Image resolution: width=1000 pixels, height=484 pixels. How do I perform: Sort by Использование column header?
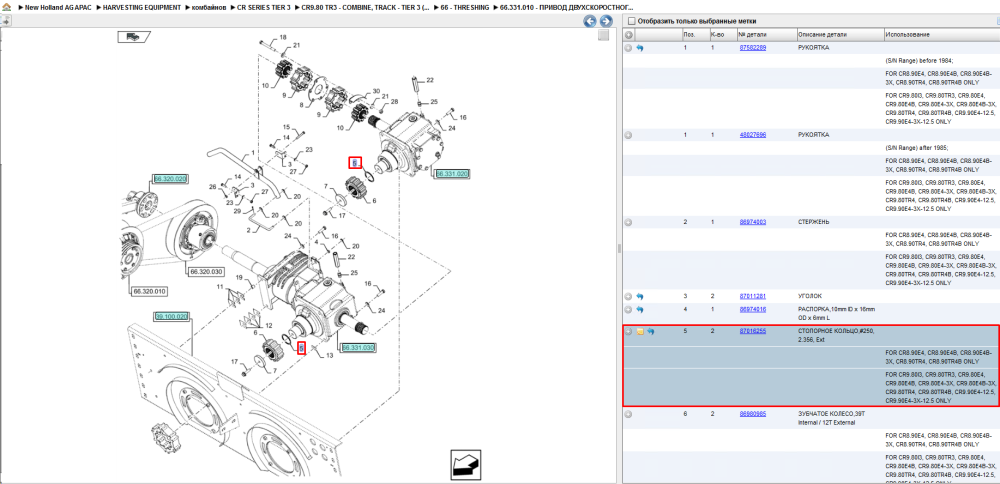pyautogui.click(x=907, y=34)
